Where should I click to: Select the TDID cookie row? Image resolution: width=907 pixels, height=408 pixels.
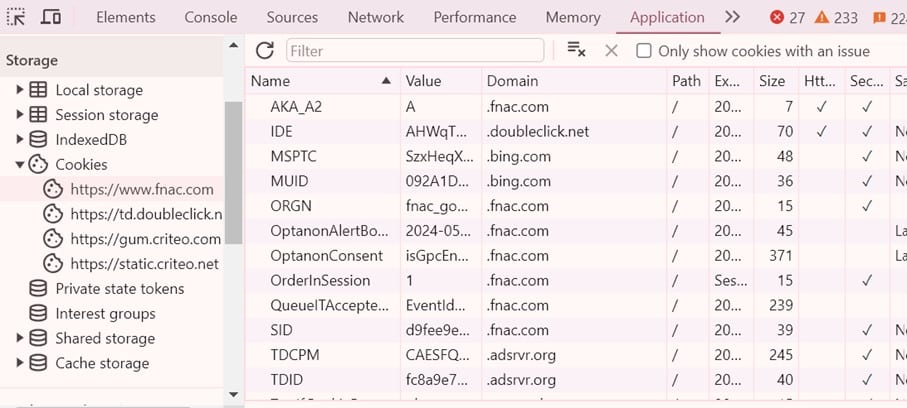pos(576,380)
